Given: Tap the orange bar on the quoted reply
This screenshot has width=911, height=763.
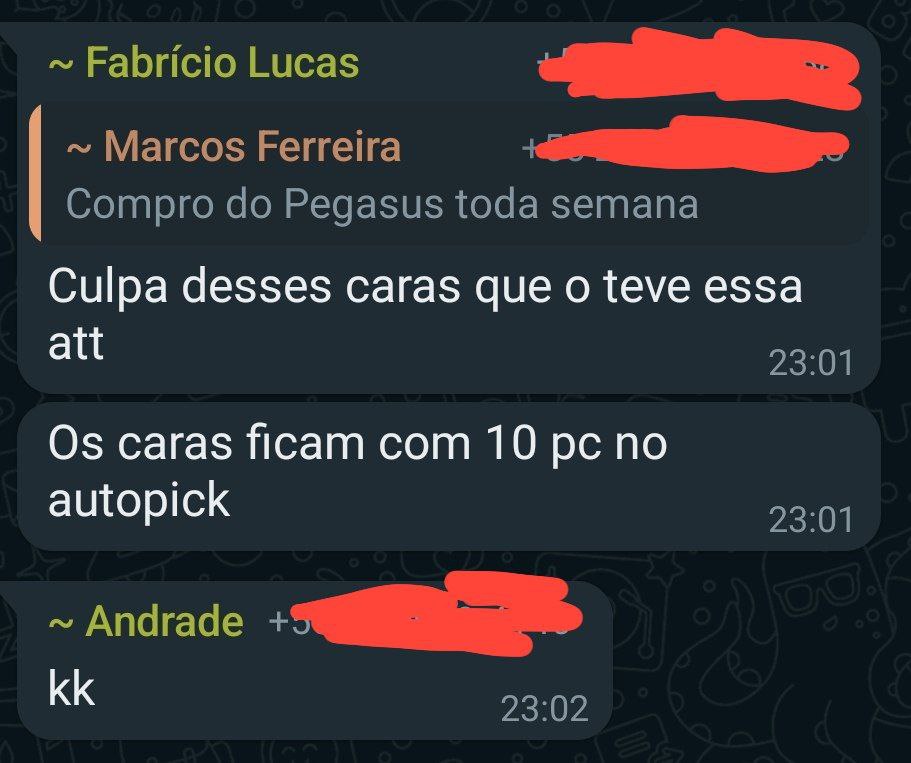Looking at the screenshot, I should point(35,173).
